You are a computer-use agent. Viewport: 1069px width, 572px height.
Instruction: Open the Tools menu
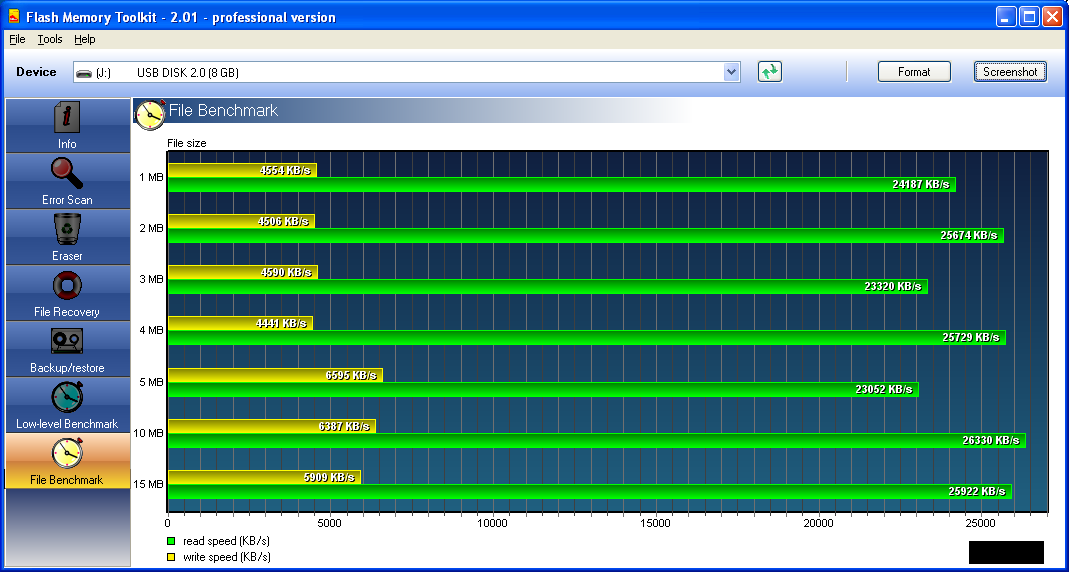pyautogui.click(x=50, y=40)
